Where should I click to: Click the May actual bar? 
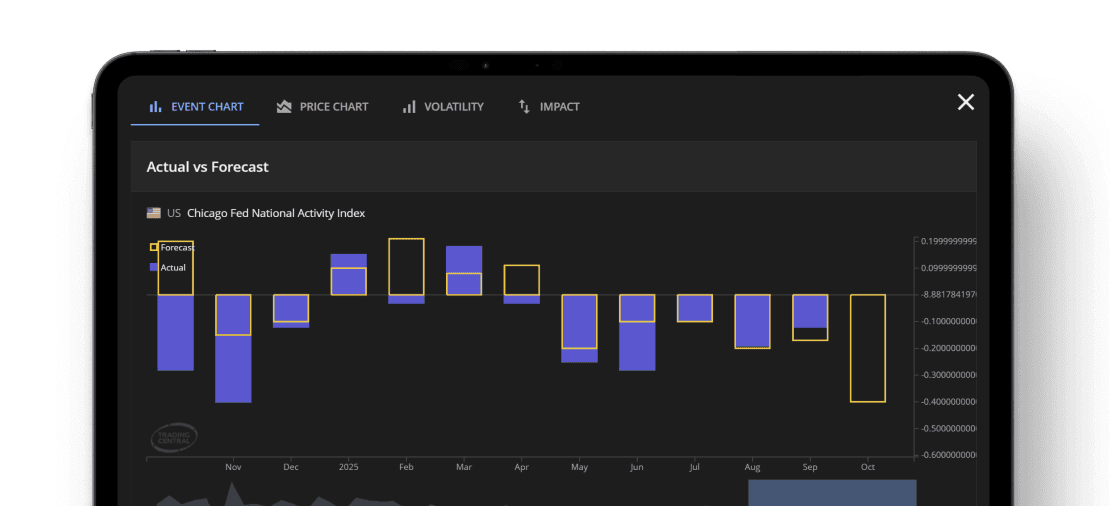(579, 355)
